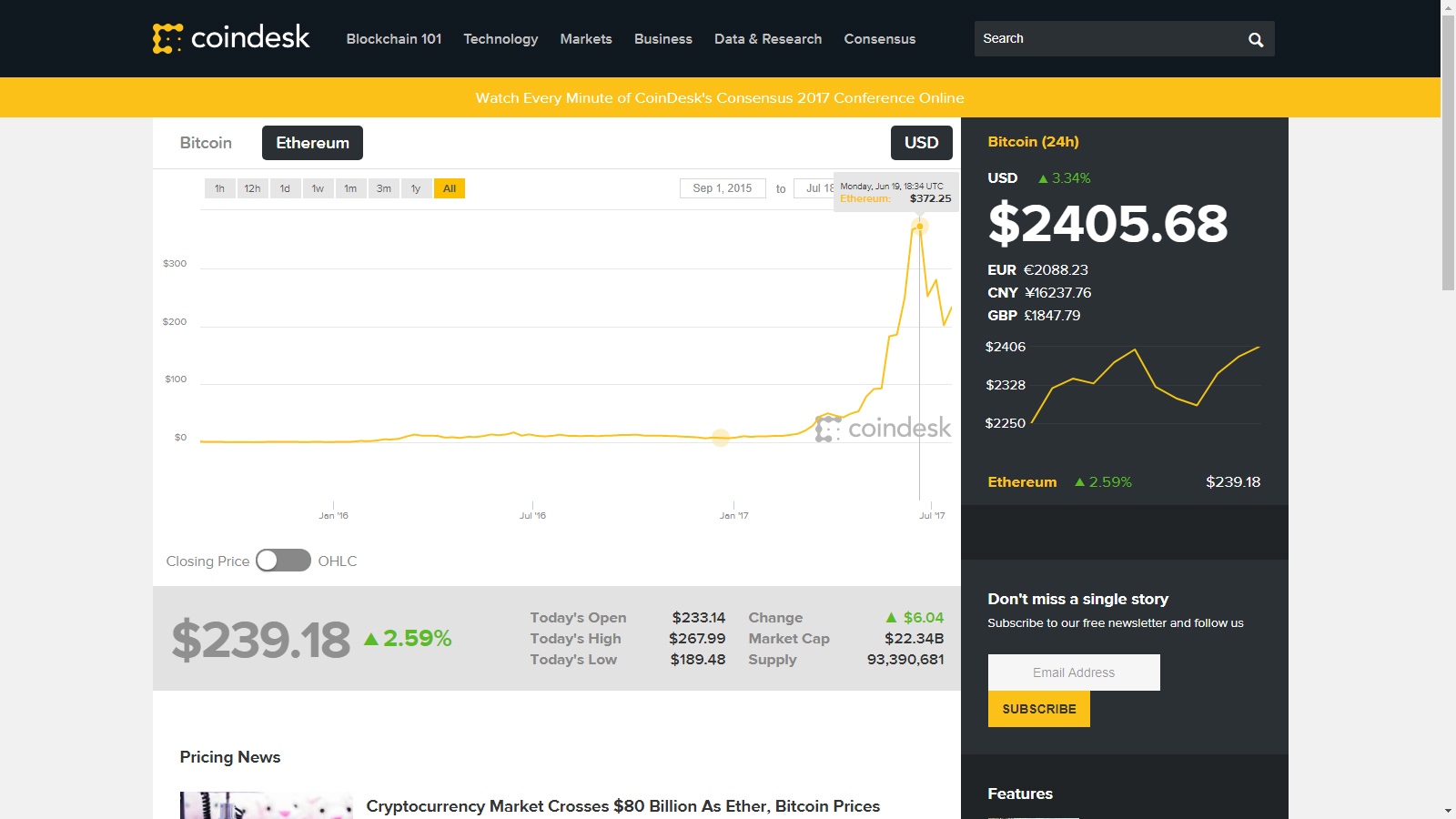Open the Data & Research menu
The image size is (1456, 819).
click(x=767, y=39)
